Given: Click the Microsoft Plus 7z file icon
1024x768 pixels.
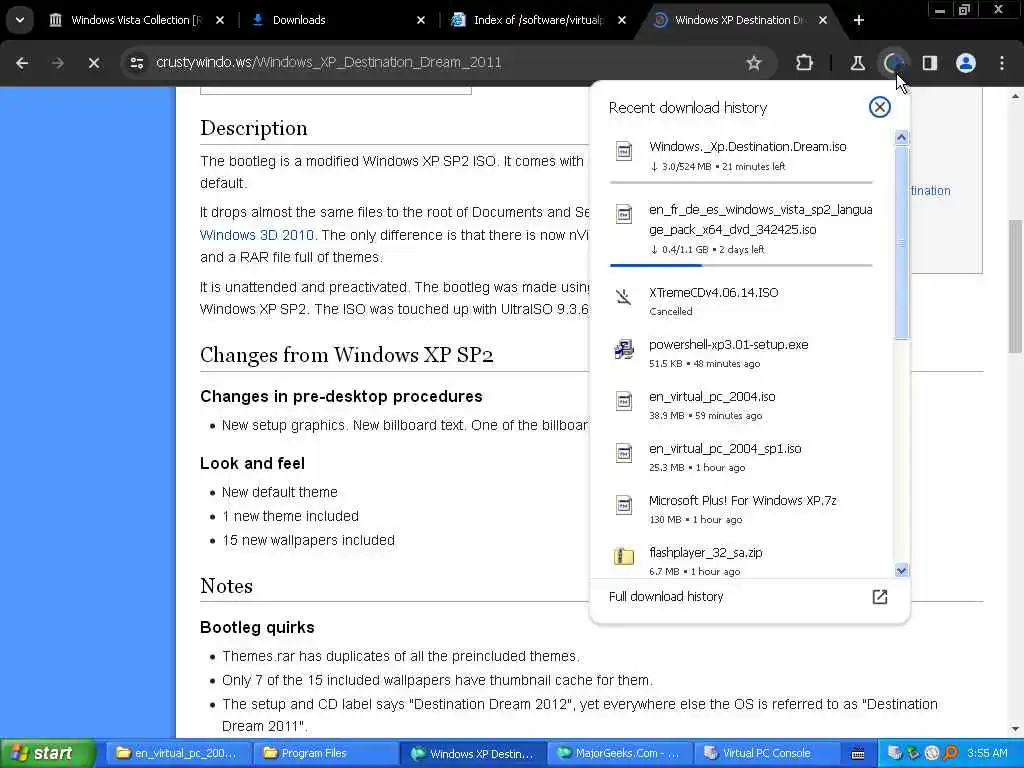Looking at the screenshot, I should point(624,505).
